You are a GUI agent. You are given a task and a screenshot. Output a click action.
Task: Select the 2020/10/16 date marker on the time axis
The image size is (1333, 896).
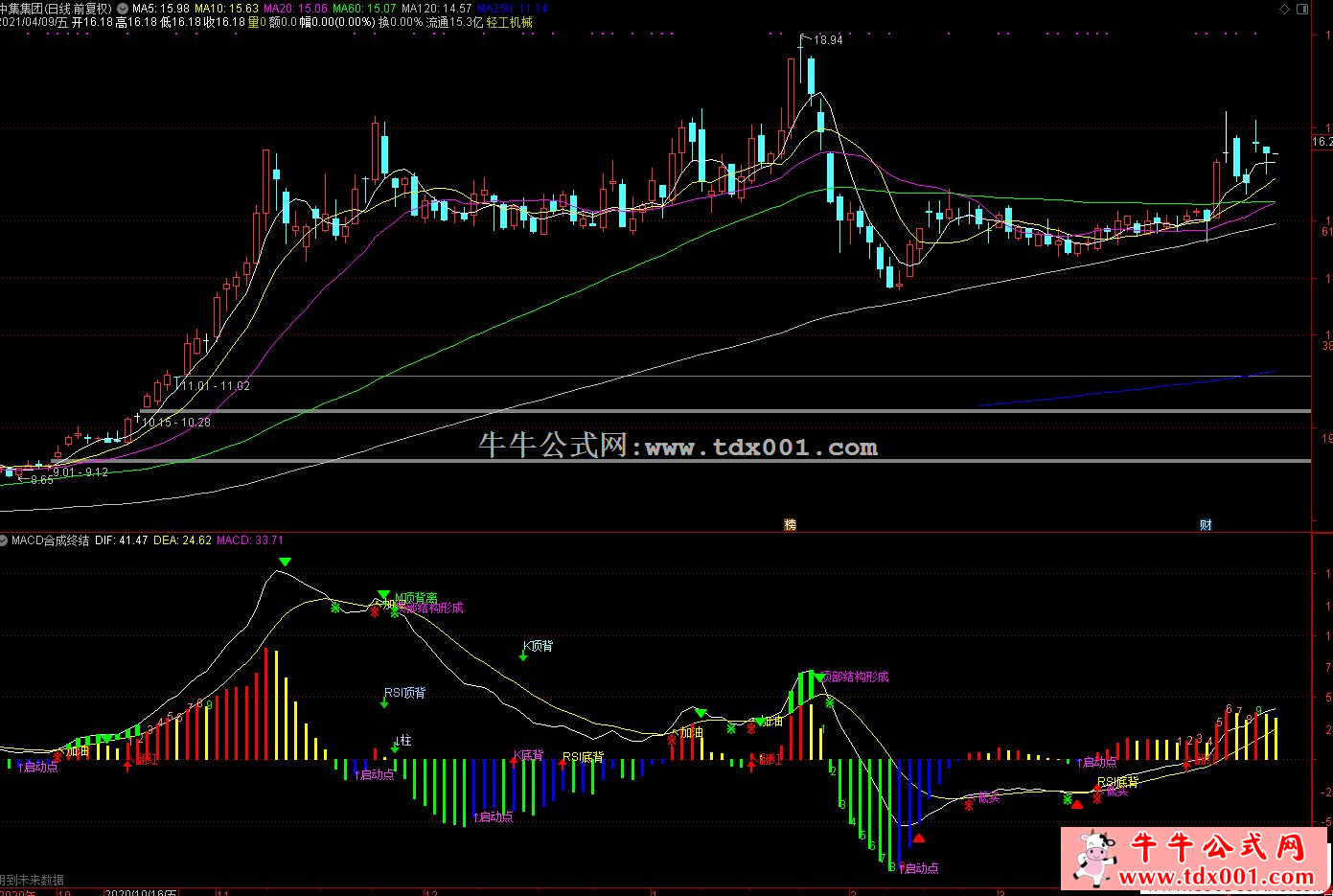point(139,892)
